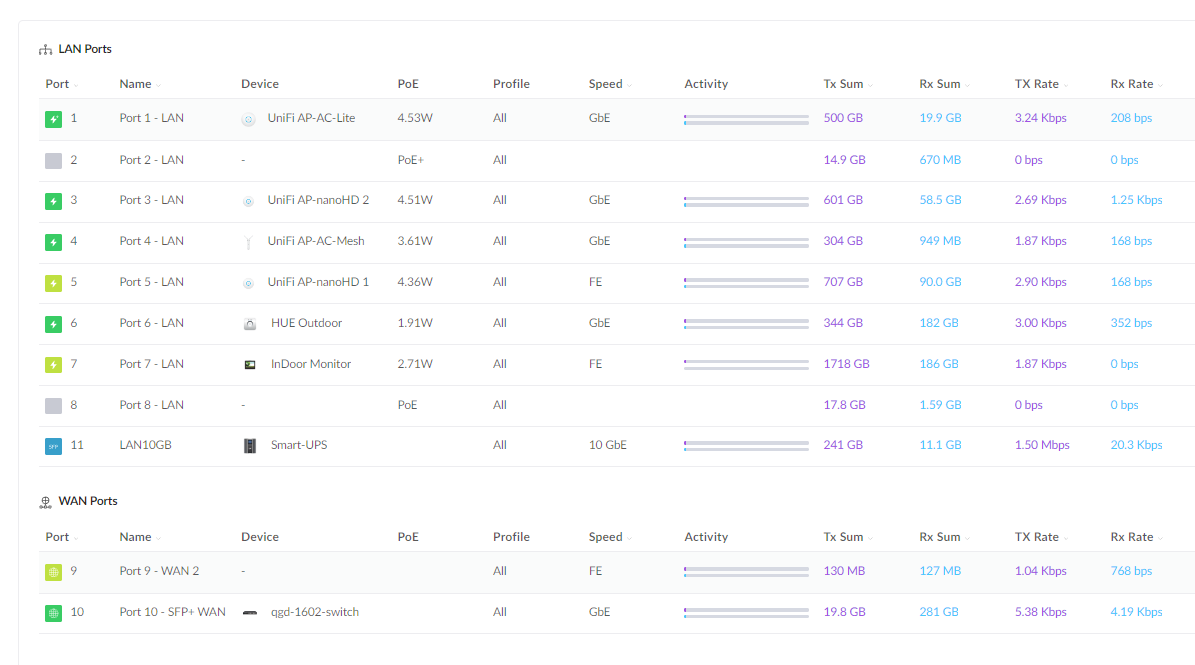Click the PoE+ label for port 2
Image resolution: width=1195 pixels, height=665 pixels.
[411, 160]
